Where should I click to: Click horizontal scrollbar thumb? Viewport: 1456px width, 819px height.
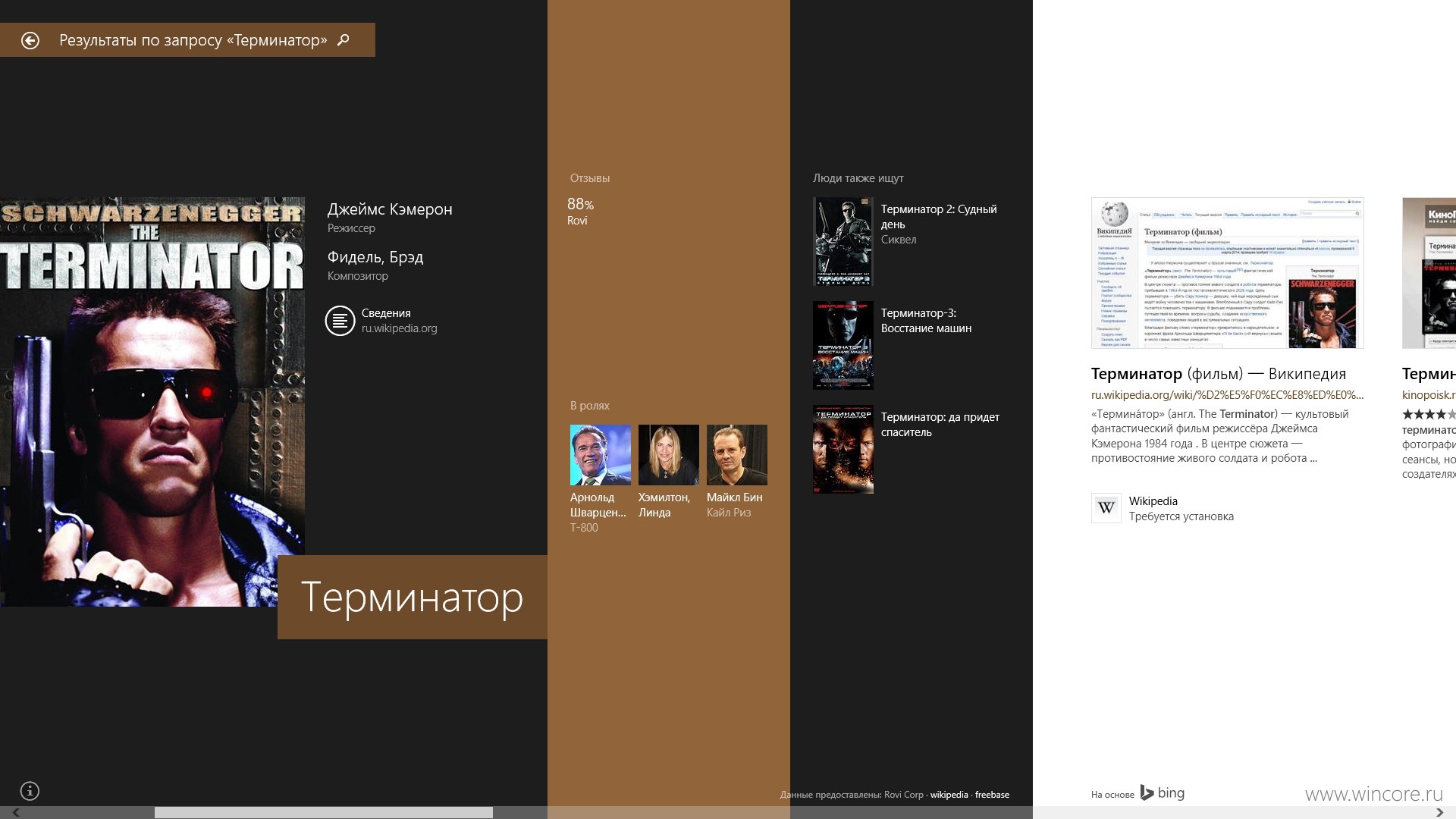pyautogui.click(x=324, y=812)
